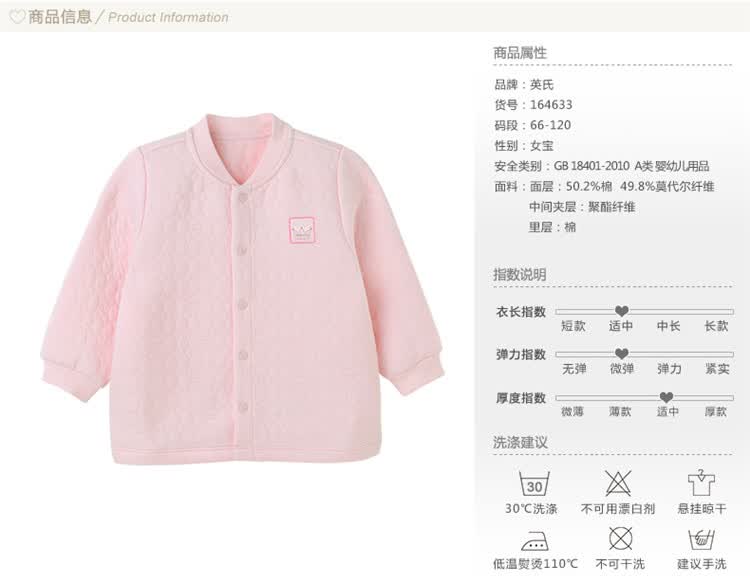The height and width of the screenshot is (582, 750).
Task: Click the 洗涤建议 section heading
Action: pos(520,442)
